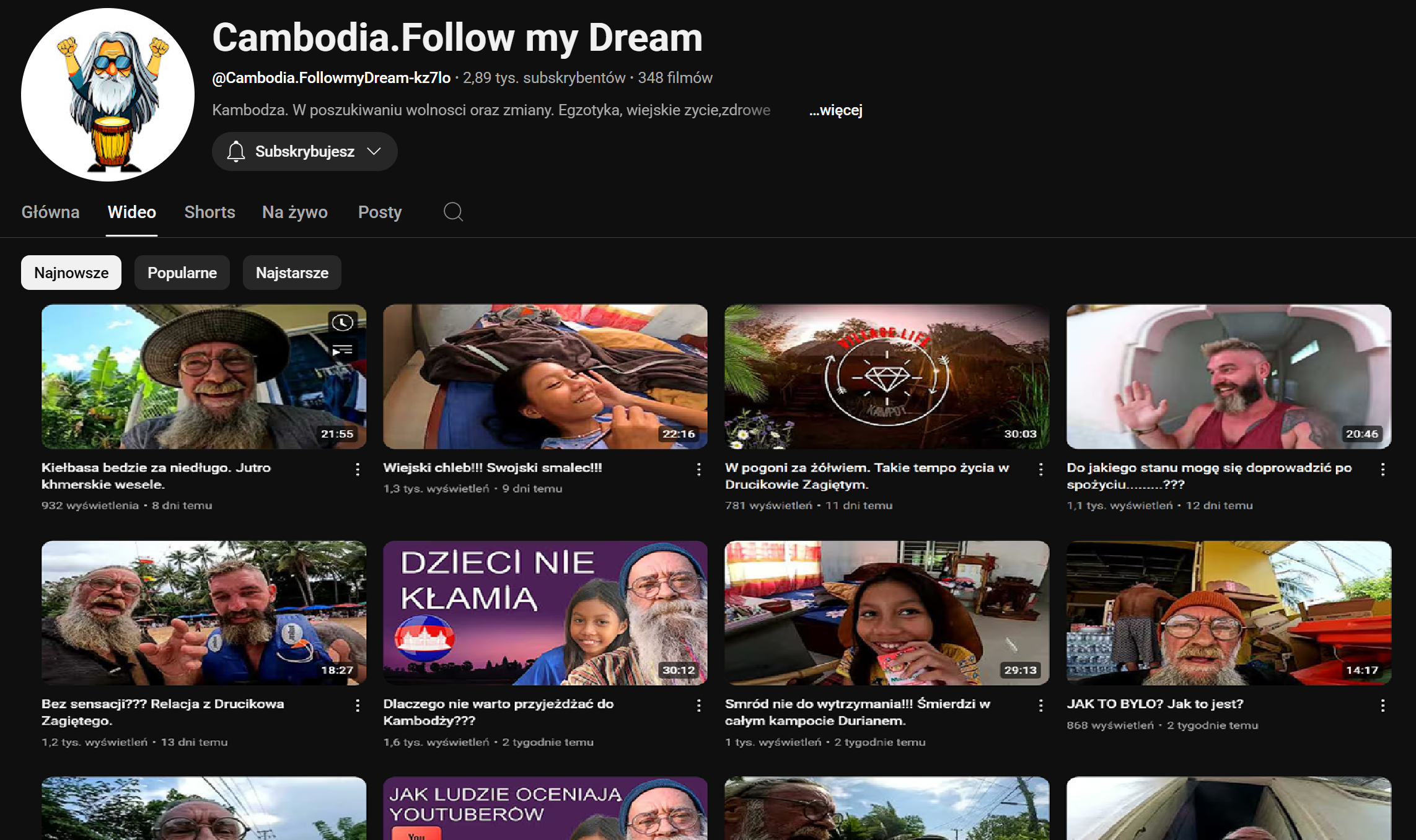Select the Najnowsze sort chip
This screenshot has width=1416, height=840.
(71, 273)
